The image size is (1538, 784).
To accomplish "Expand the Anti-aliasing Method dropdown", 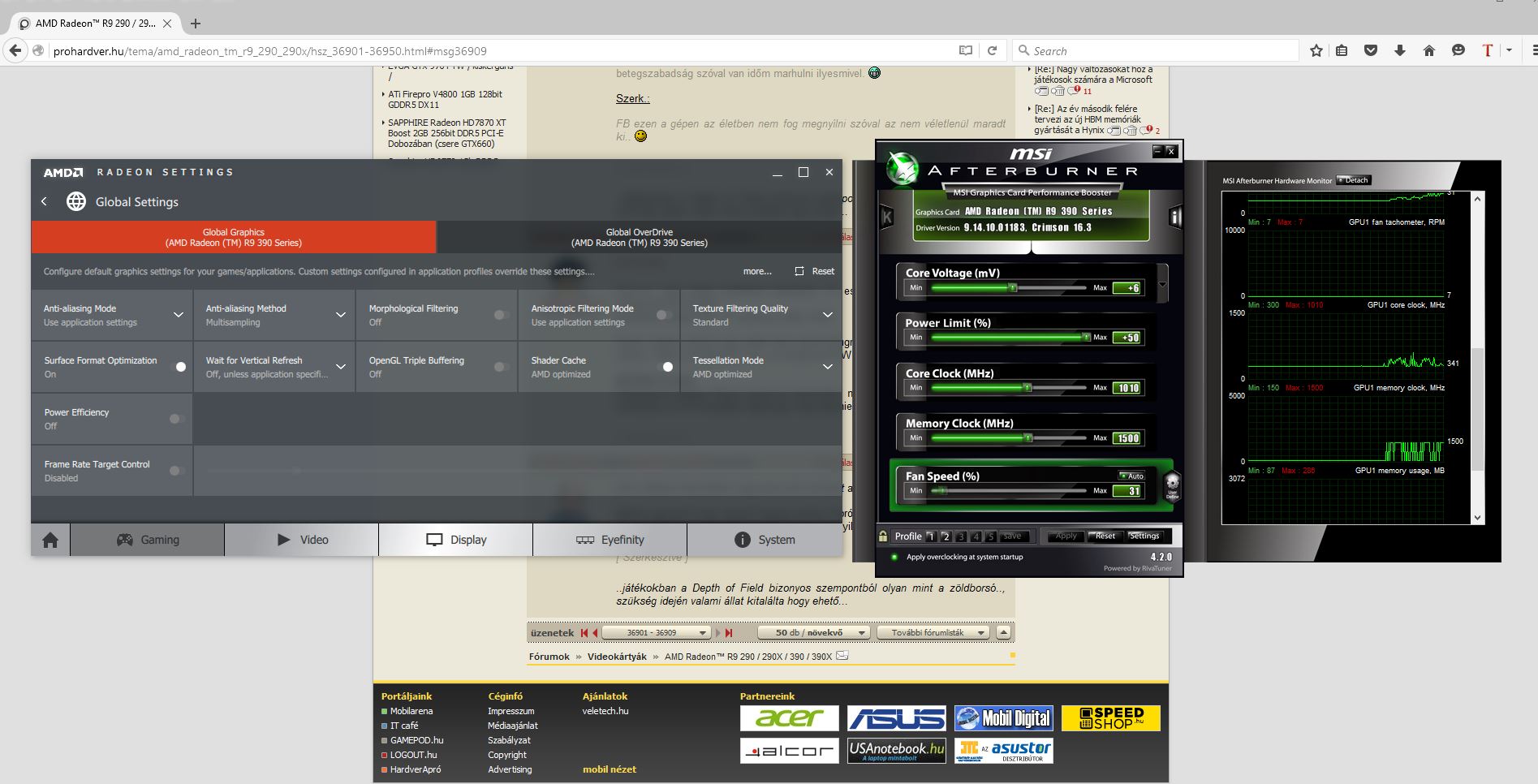I will tap(341, 315).
